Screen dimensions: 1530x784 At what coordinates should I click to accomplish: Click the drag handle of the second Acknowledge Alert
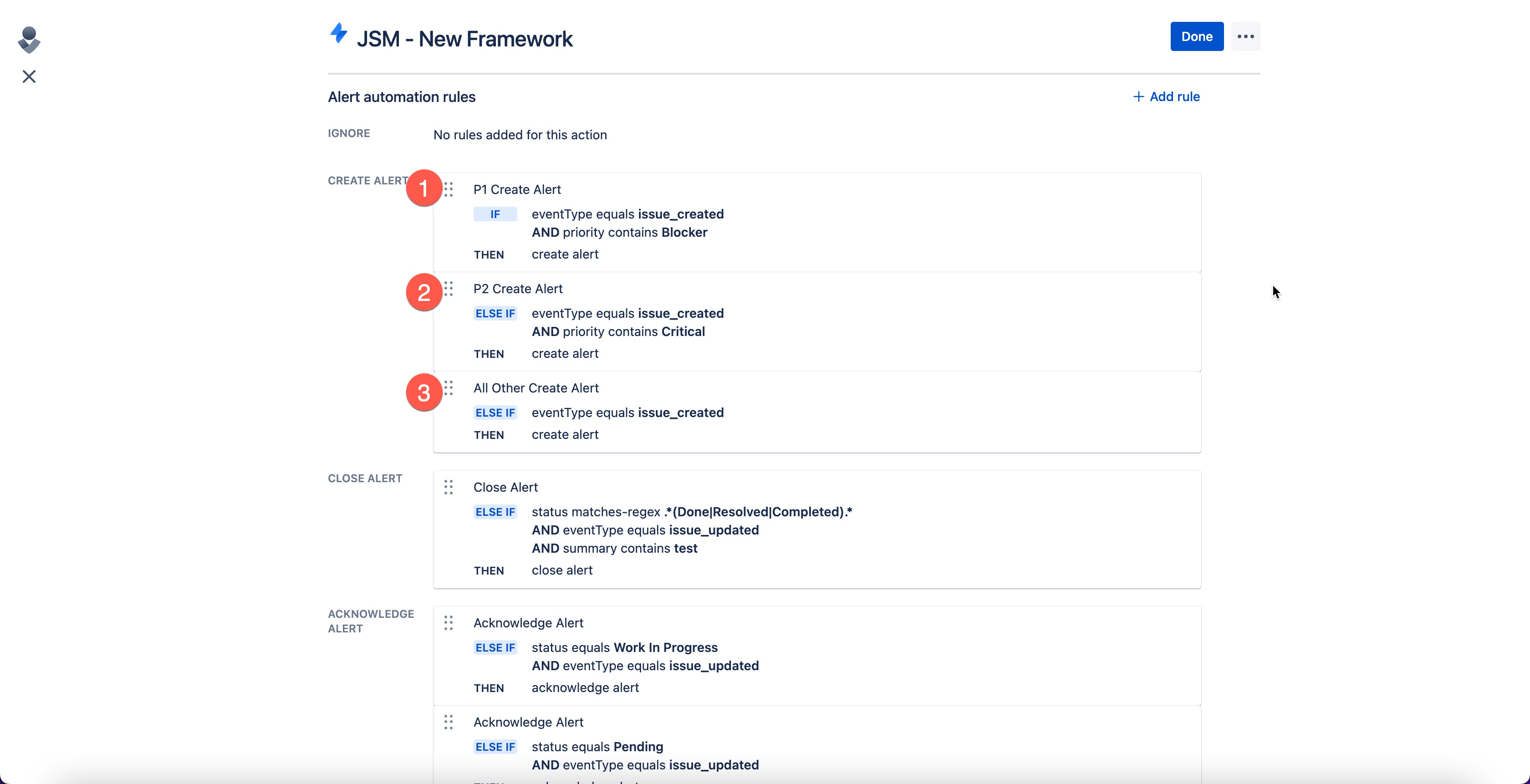point(449,722)
